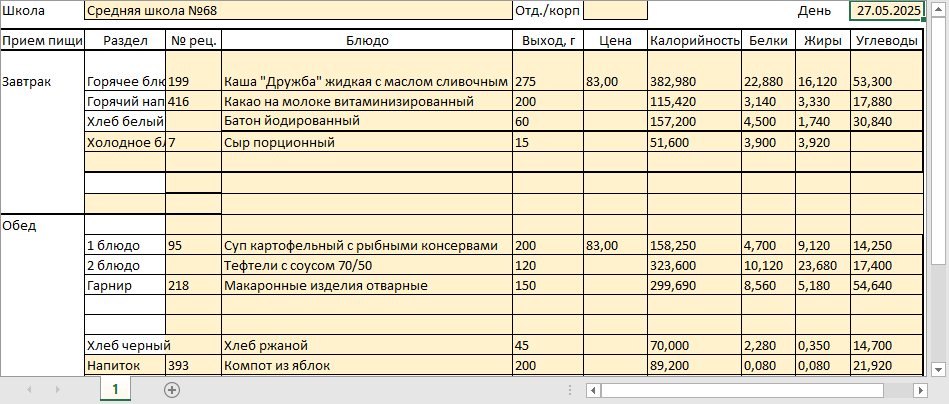Select section cell Гарнир
949x404 pixels.
[125, 285]
